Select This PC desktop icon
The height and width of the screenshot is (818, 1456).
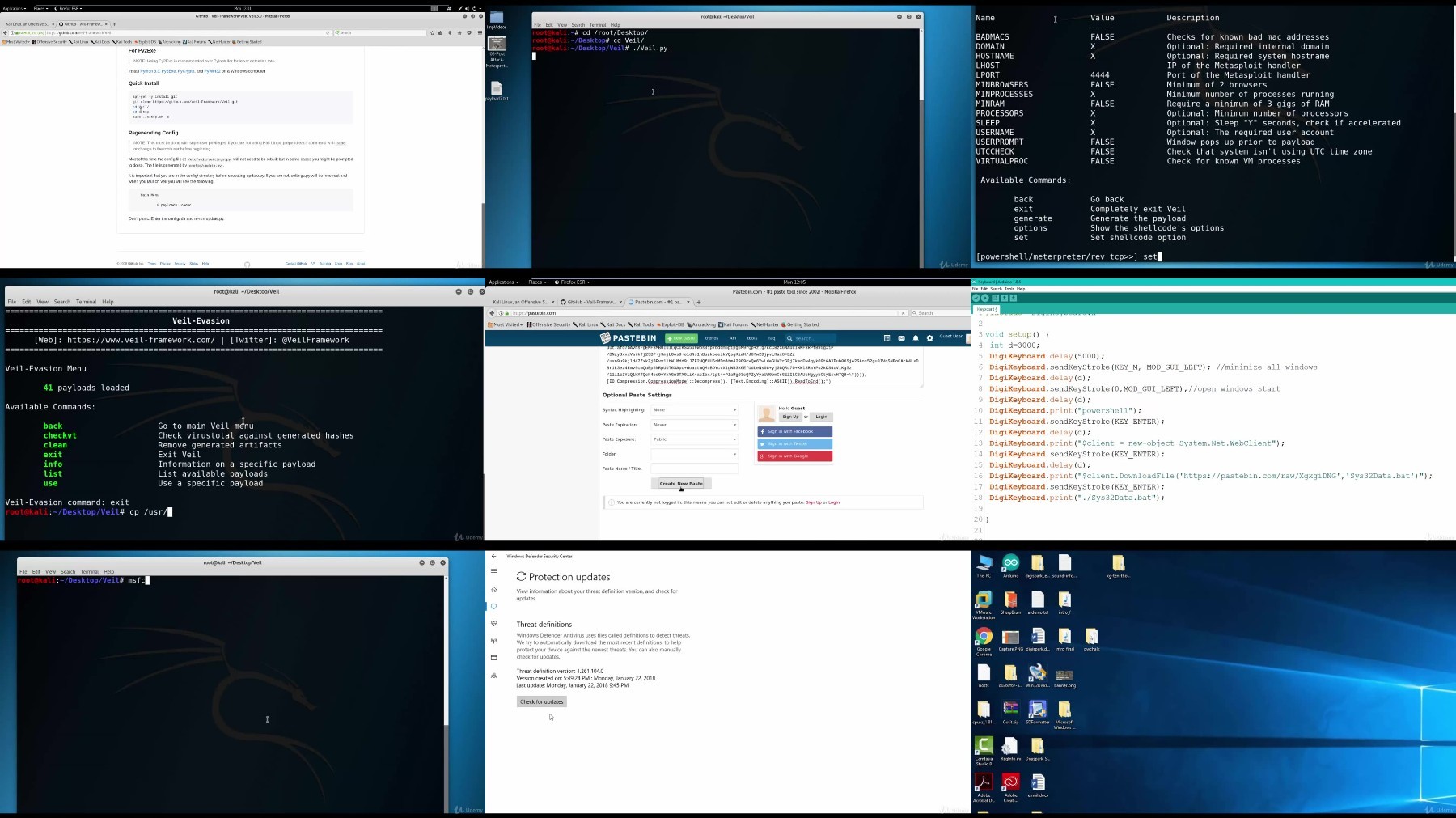tap(984, 566)
